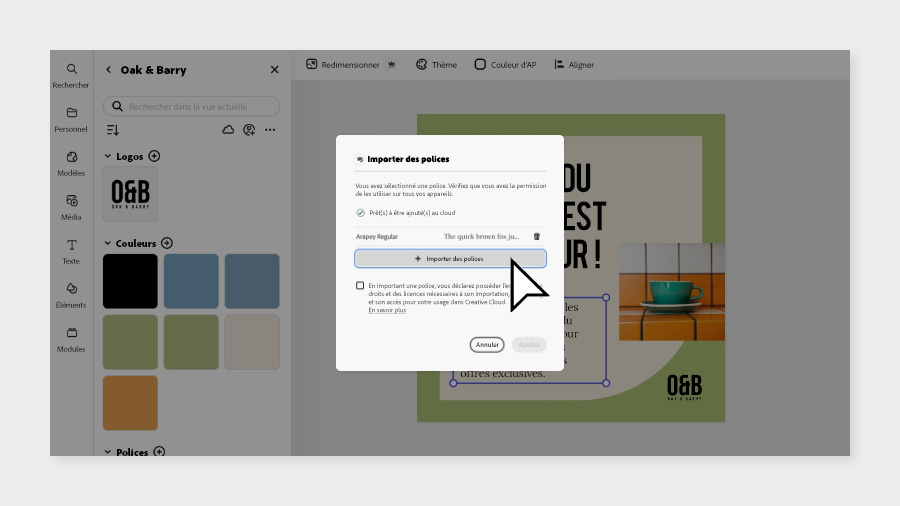
Task: Click the Annuler button
Action: click(x=487, y=345)
